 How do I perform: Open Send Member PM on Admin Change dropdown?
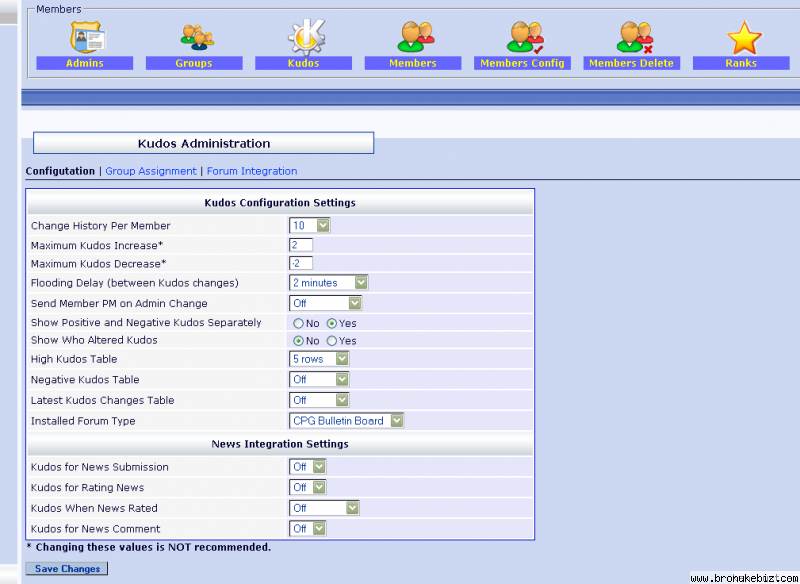coord(326,303)
